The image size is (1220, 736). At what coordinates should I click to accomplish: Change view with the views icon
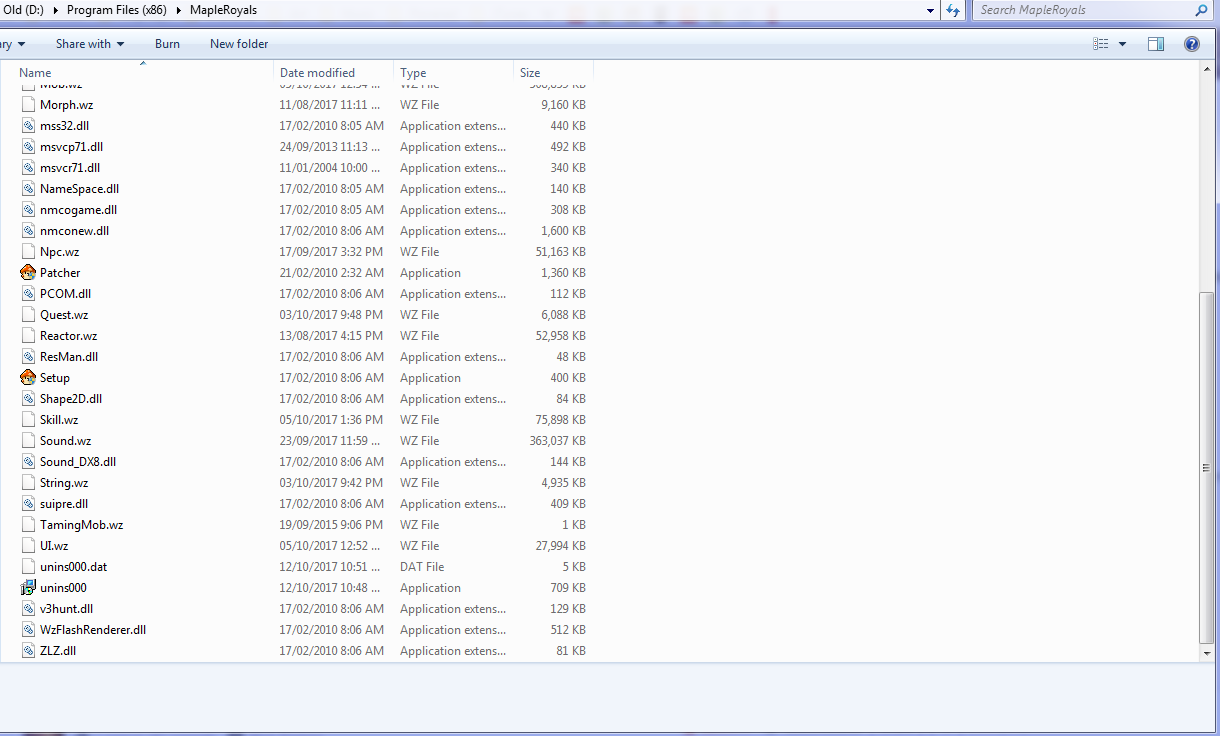click(1101, 44)
